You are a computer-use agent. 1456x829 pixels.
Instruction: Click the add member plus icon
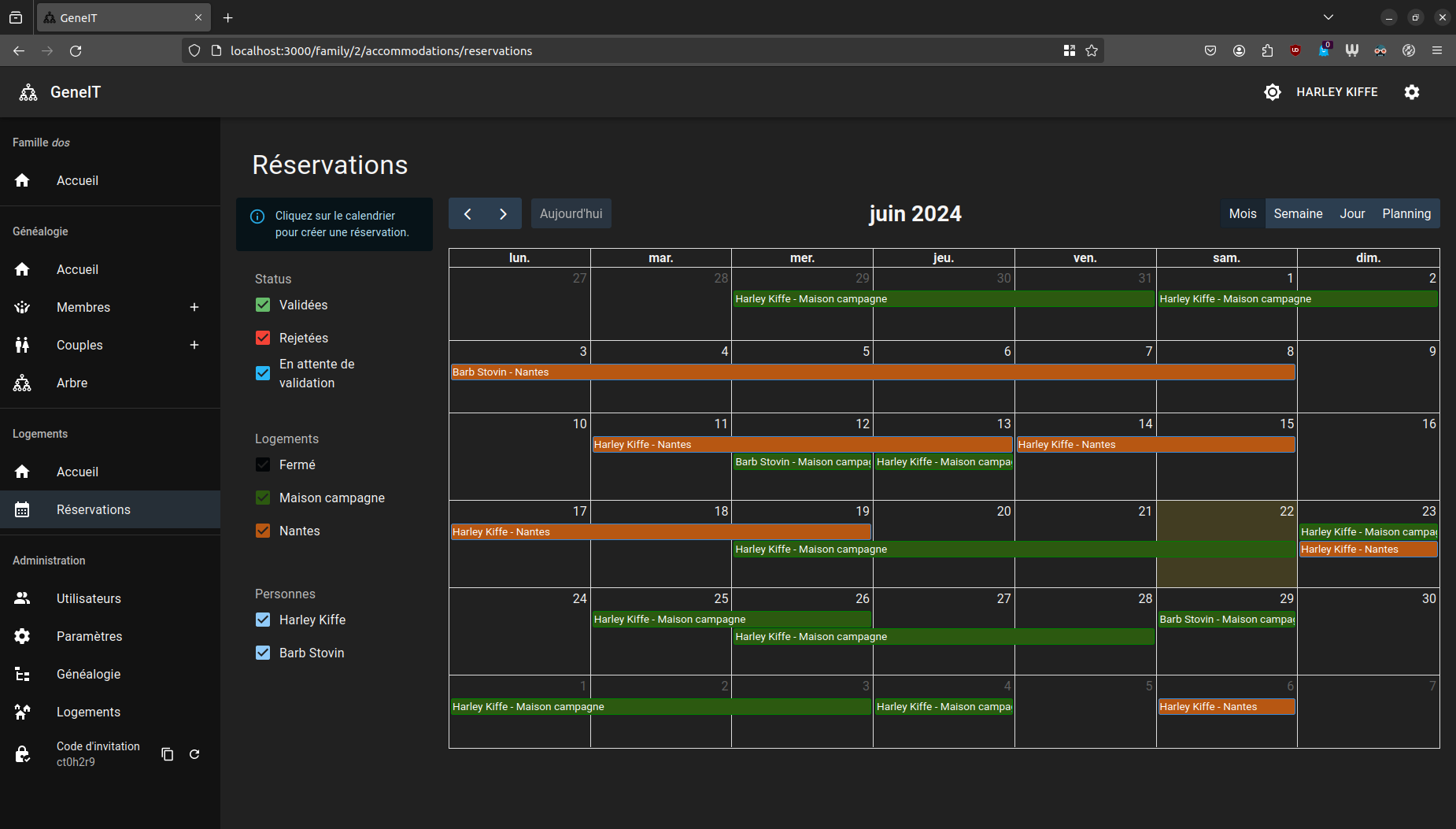tap(194, 307)
